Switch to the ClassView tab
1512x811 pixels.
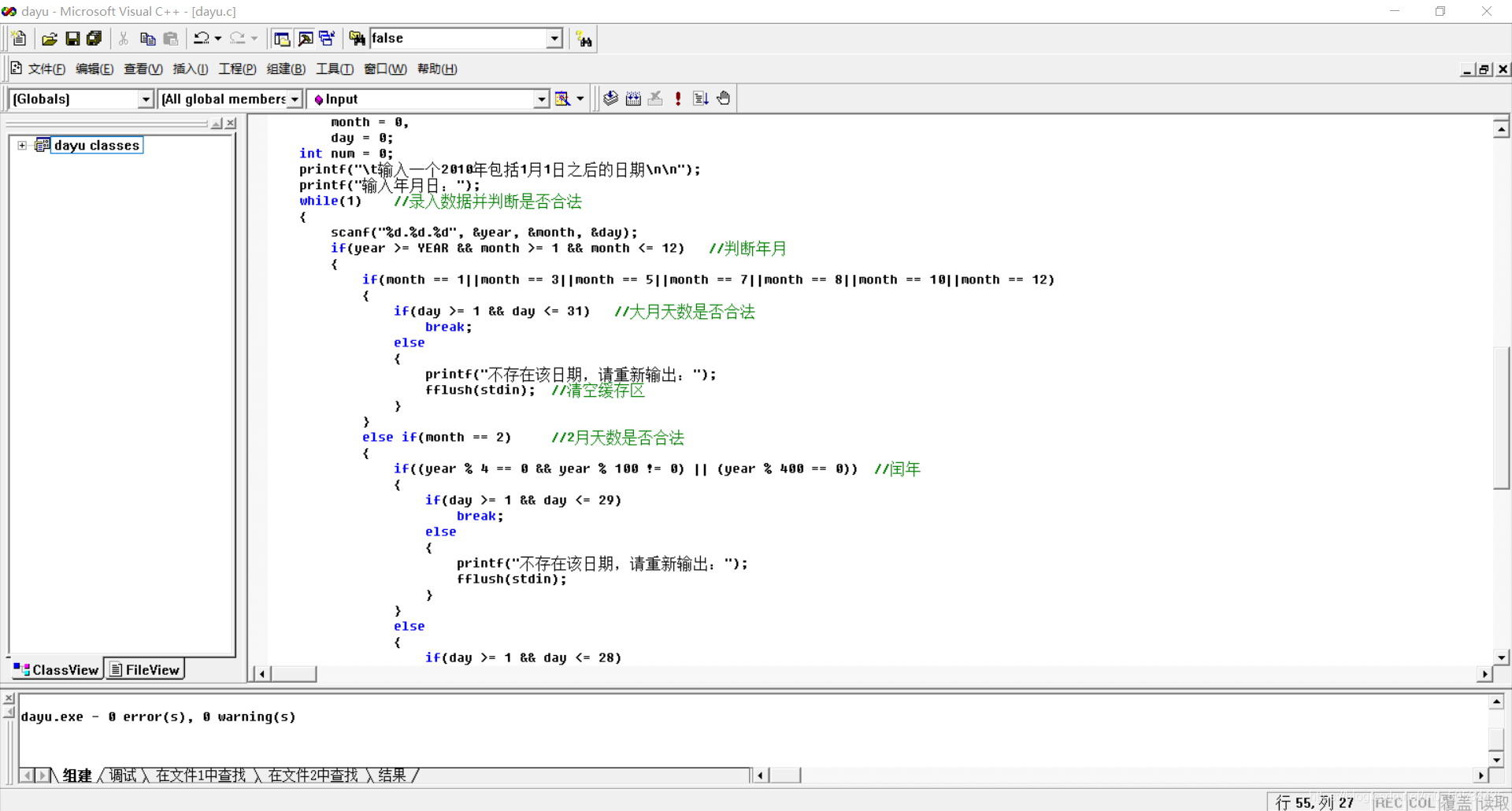56,669
